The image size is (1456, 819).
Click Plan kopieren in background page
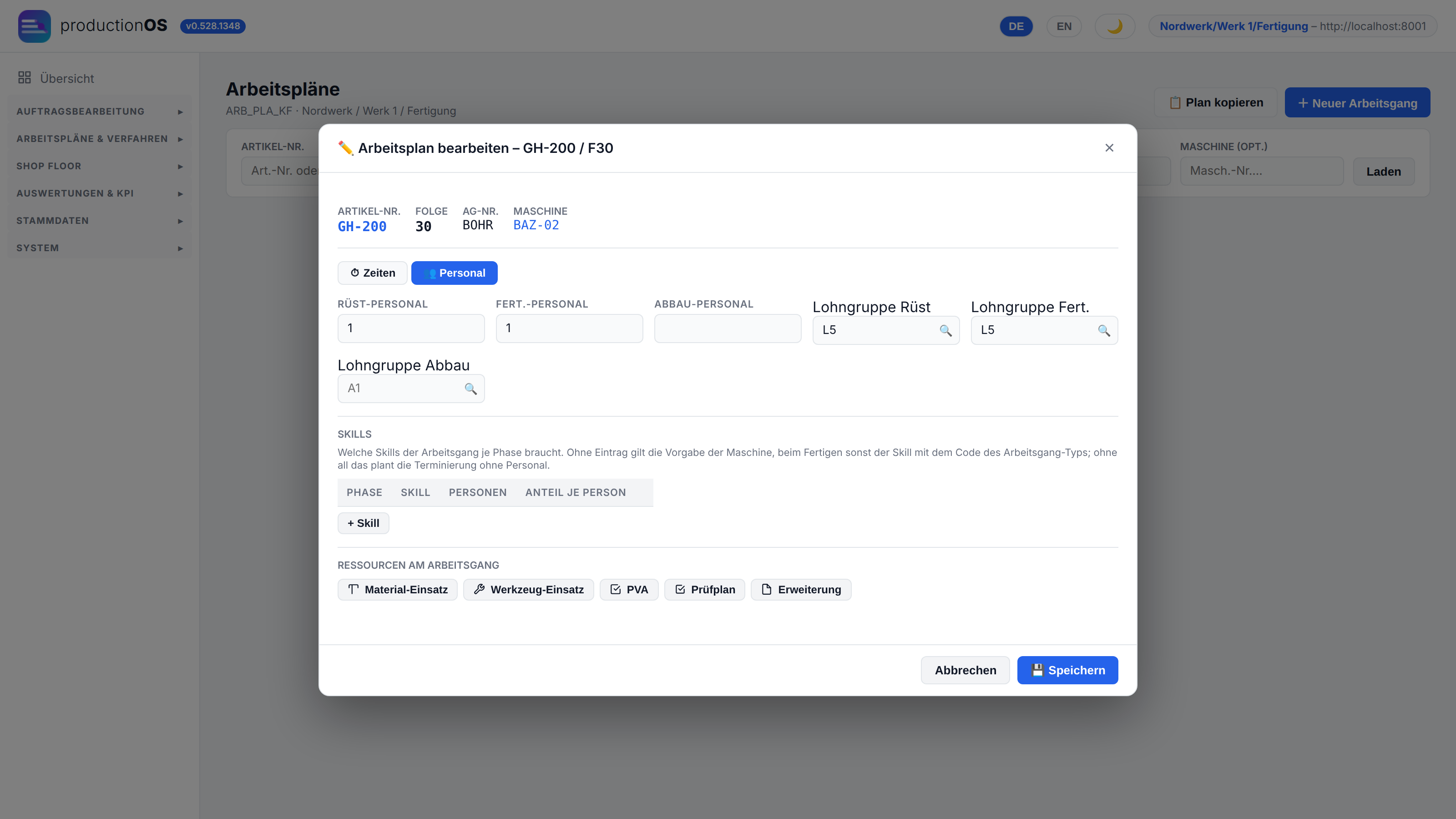[x=1215, y=102]
